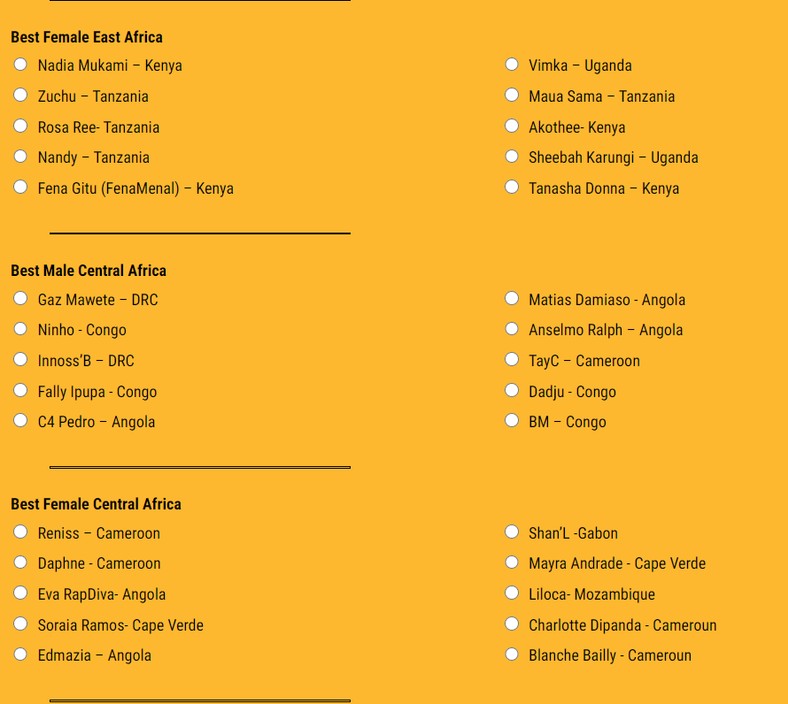
Task: Vote for Mayra Andrade - Cape Verde
Action: click(x=511, y=562)
